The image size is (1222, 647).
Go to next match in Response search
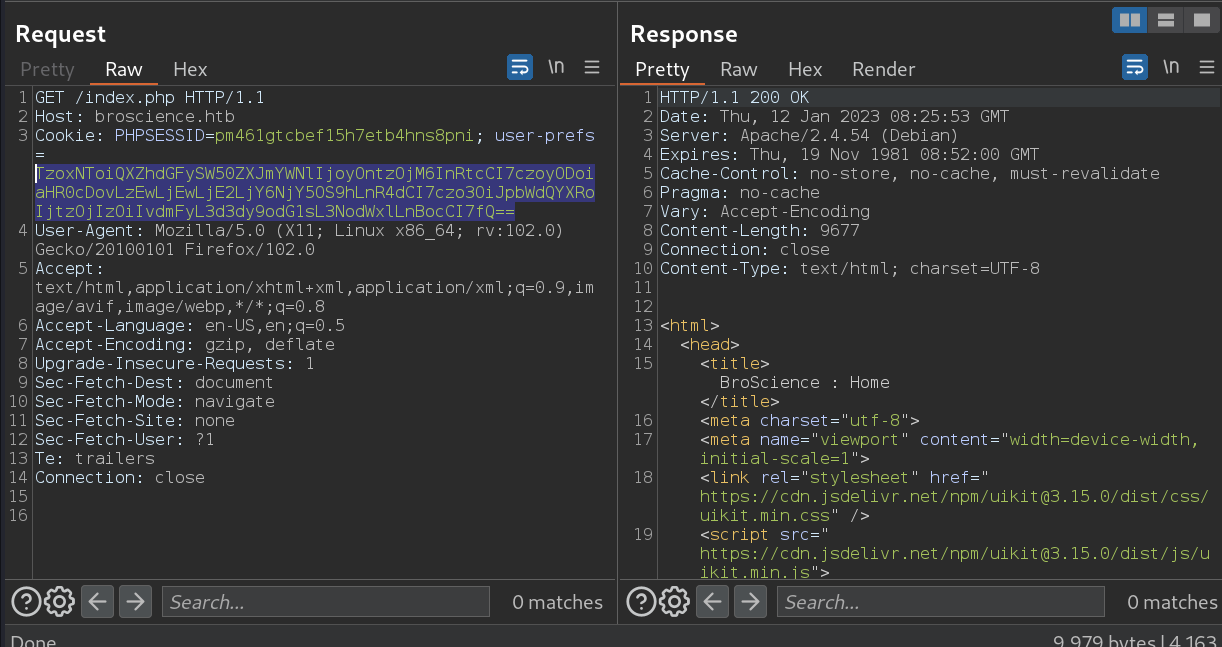pyautogui.click(x=749, y=602)
